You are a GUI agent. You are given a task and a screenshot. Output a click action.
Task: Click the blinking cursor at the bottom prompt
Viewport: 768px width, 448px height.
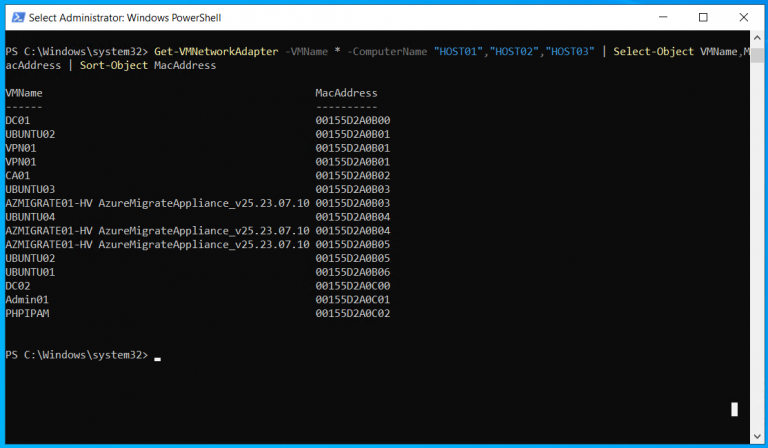(x=158, y=357)
